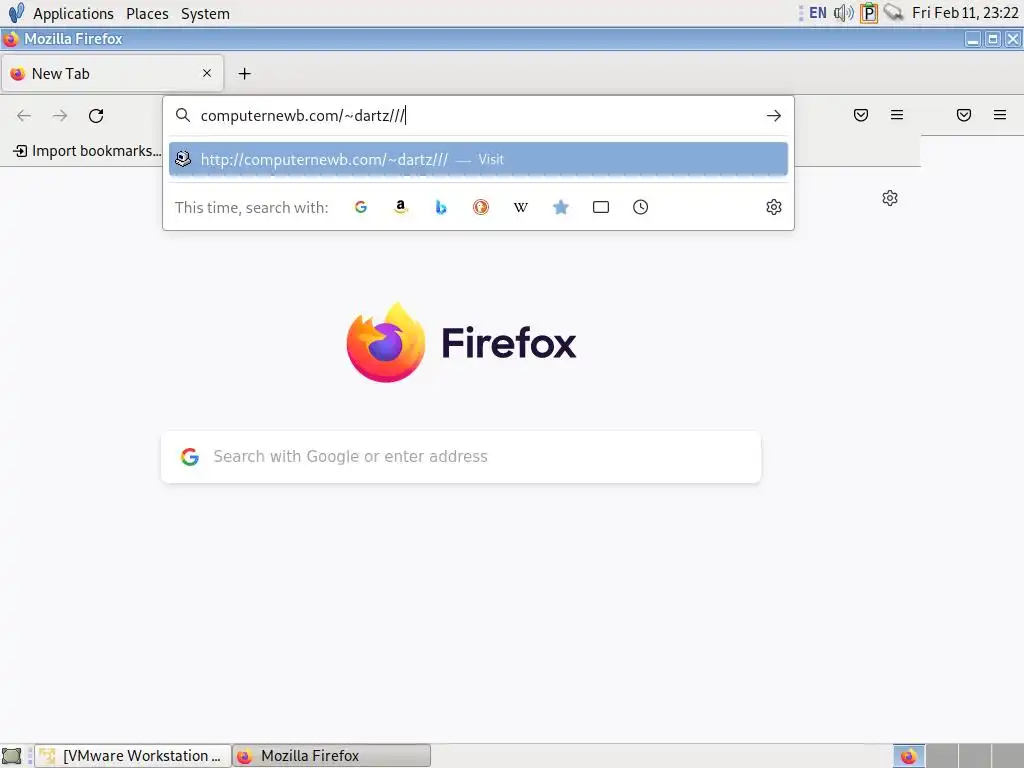Image resolution: width=1024 pixels, height=768 pixels.
Task: Search this time with Google
Action: point(360,207)
